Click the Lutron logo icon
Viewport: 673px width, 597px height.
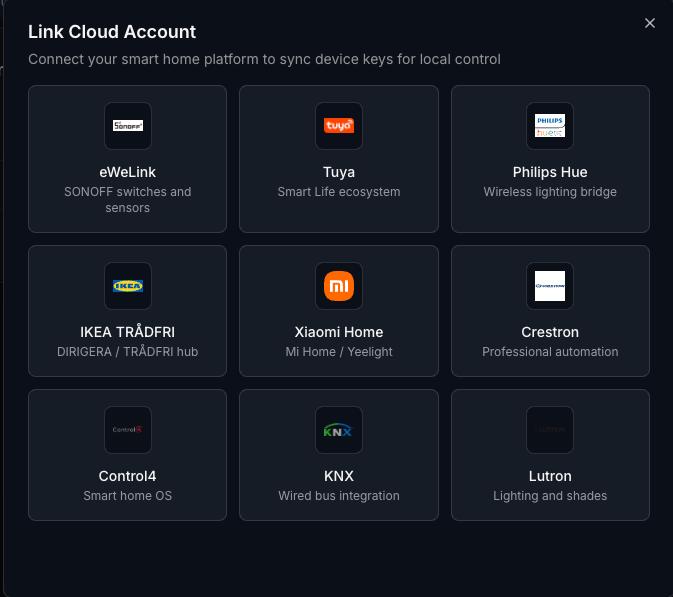(550, 430)
